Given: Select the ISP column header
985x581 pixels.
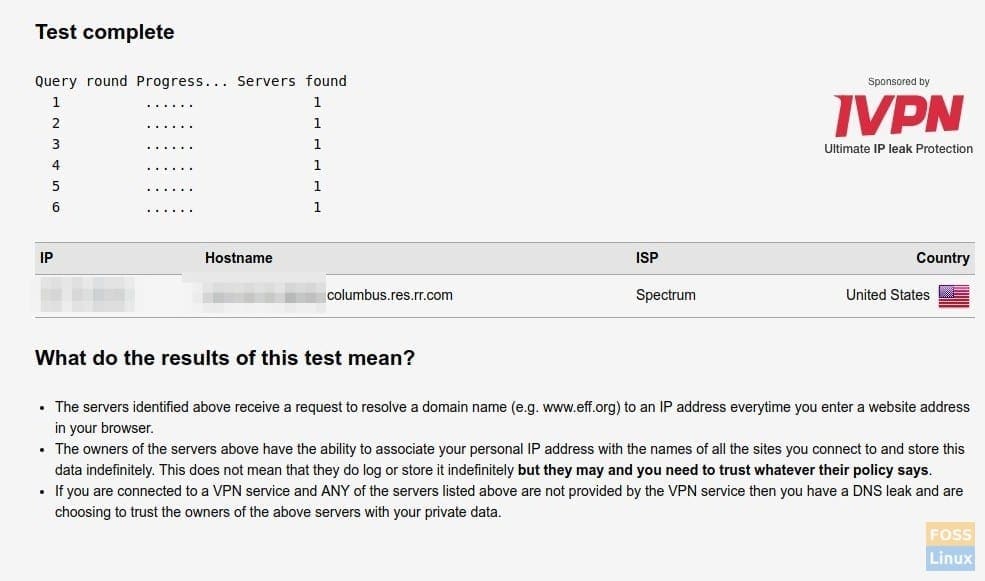Looking at the screenshot, I should point(647,258).
